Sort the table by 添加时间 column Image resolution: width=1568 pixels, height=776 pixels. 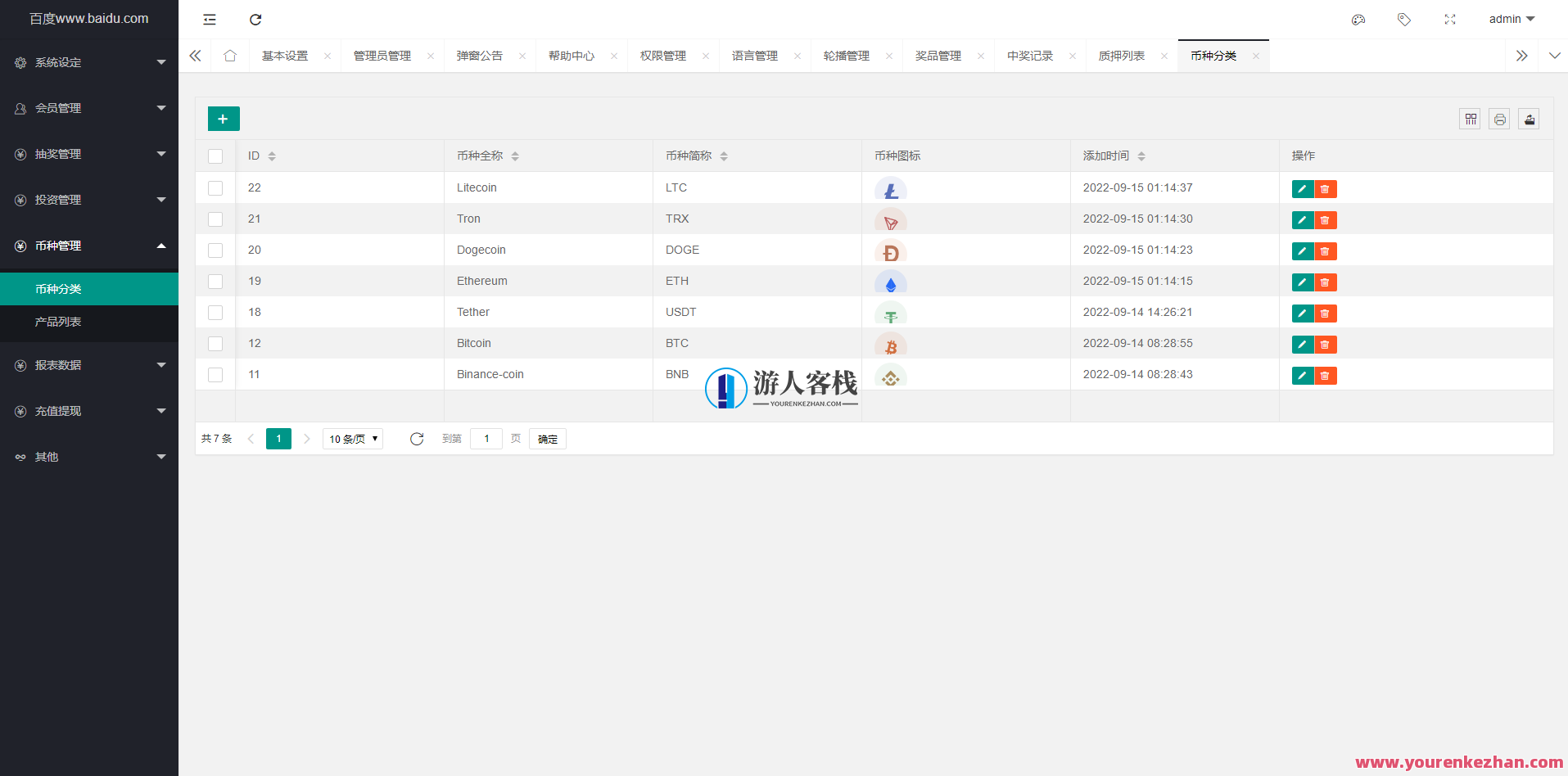[1141, 156]
